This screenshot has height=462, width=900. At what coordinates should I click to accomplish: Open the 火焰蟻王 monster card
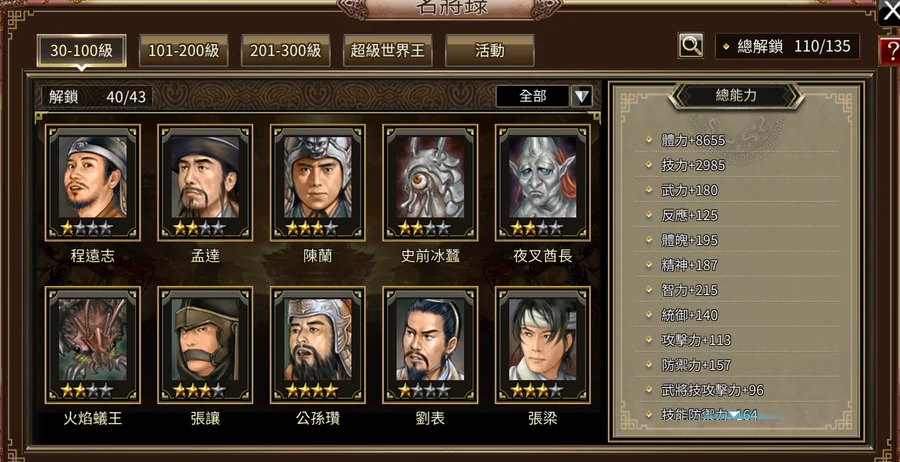92,345
